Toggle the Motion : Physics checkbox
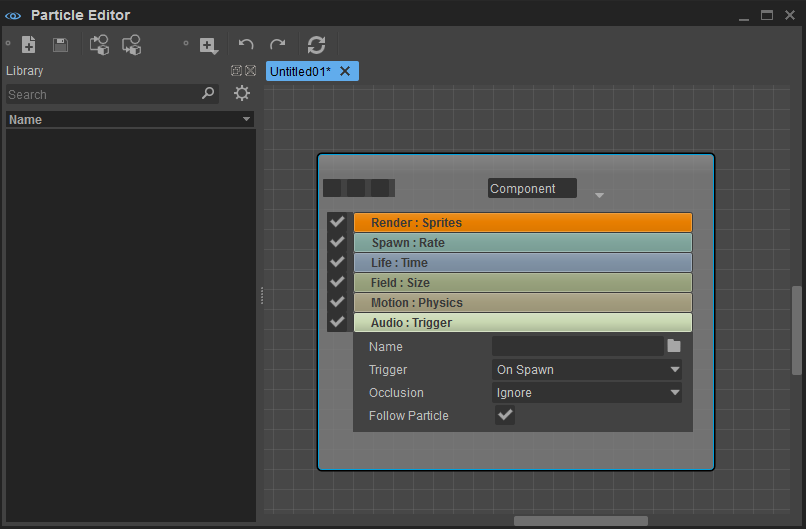Viewport: 806px width, 529px height. [337, 302]
